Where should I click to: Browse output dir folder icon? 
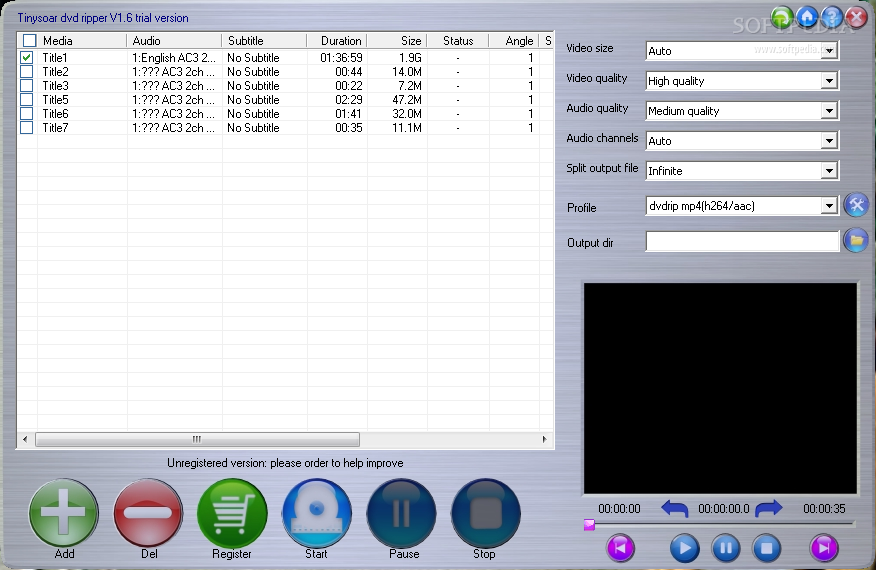(x=856, y=241)
